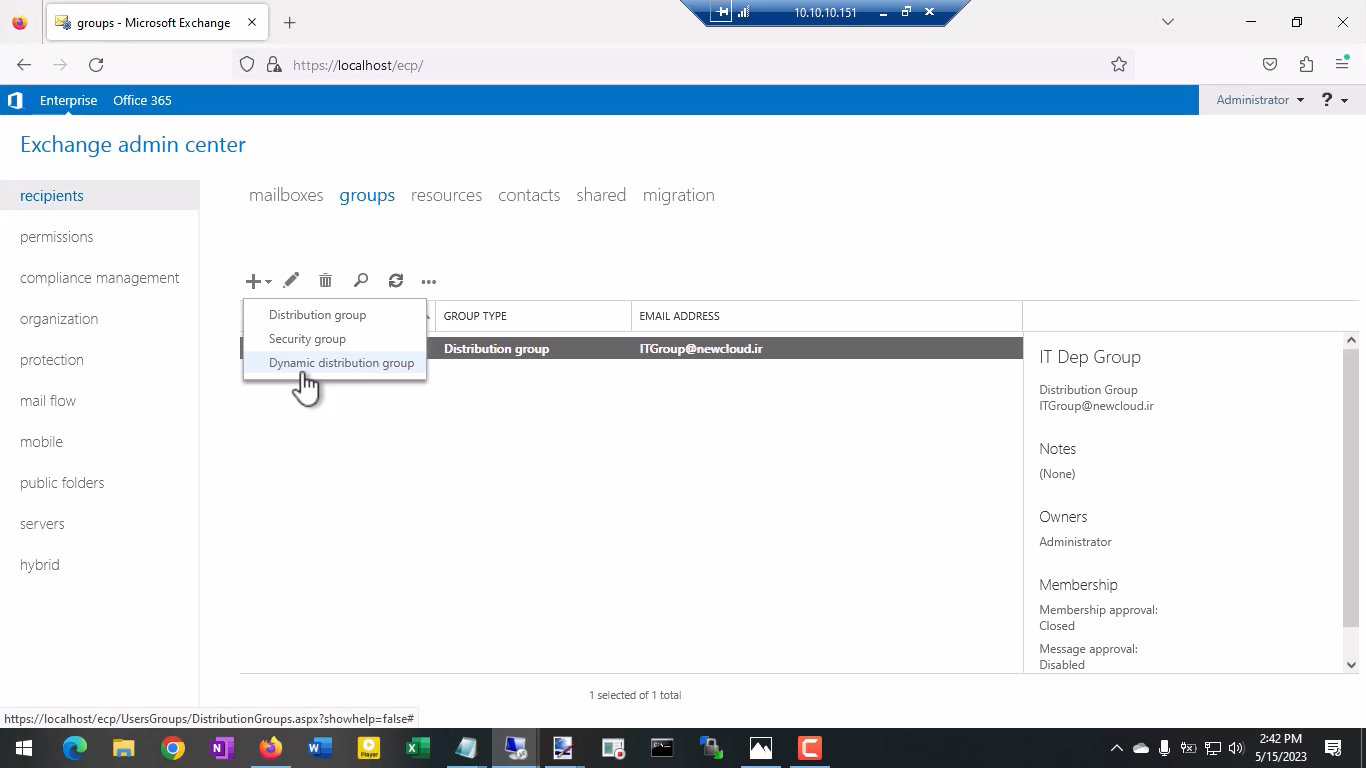Image resolution: width=1366 pixels, height=768 pixels.
Task: Show hidden system tray icons
Action: 1117,748
